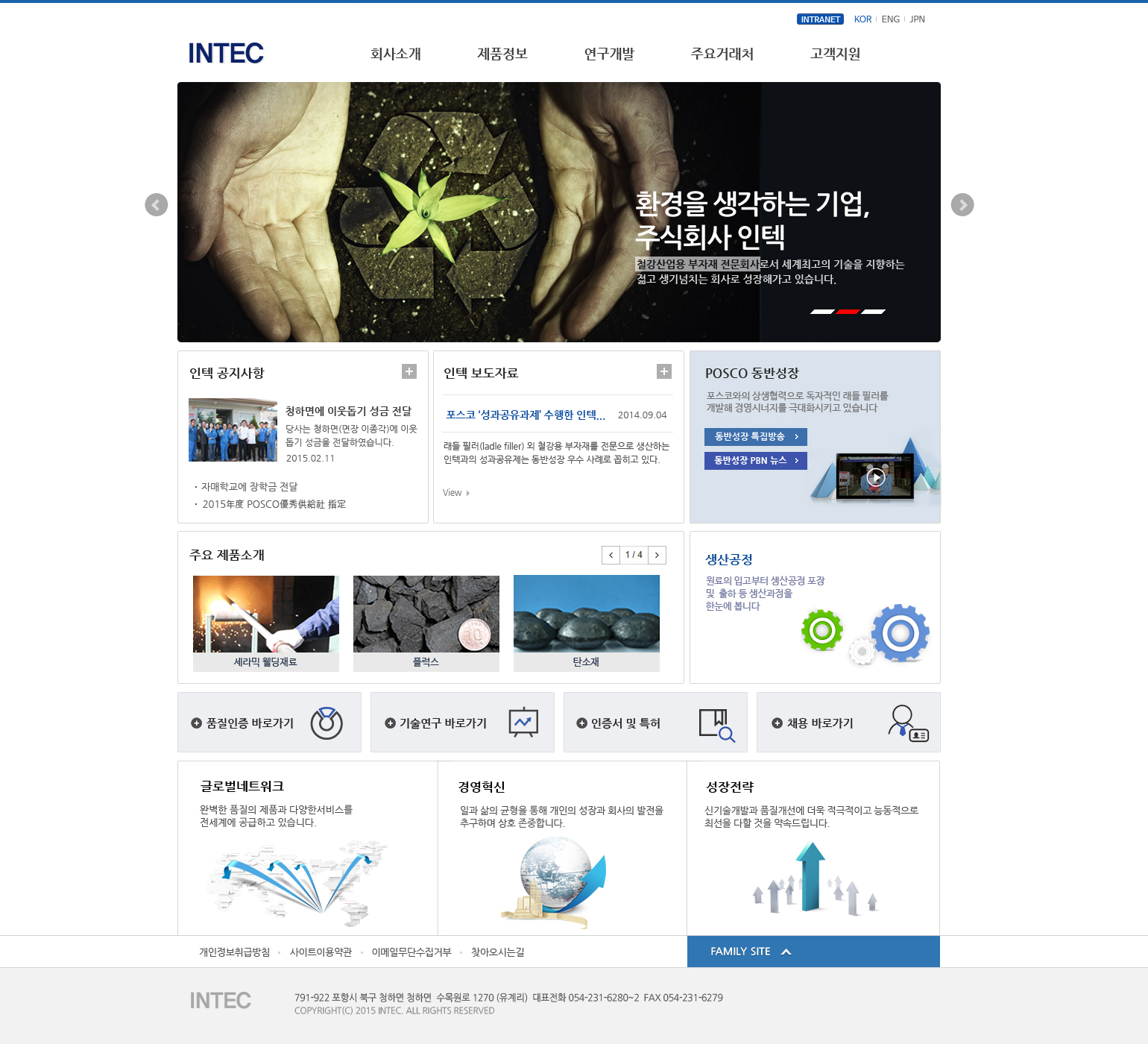
Task: Expand 인텍 보도자료 with plus button
Action: [664, 371]
